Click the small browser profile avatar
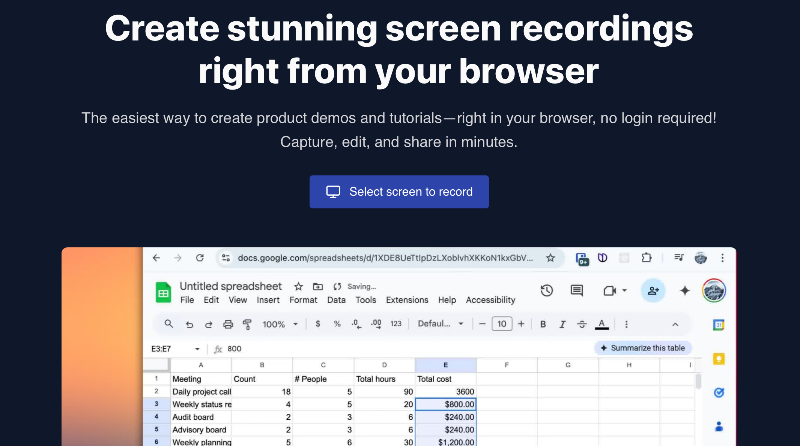Viewport: 800px width, 446px height. [x=701, y=258]
